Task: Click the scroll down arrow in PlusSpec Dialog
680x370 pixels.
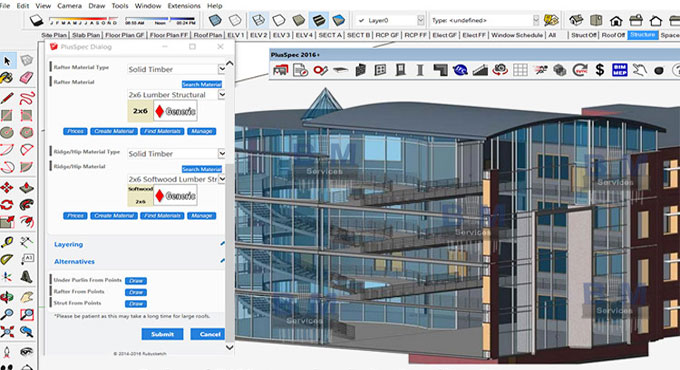Action: (229, 347)
